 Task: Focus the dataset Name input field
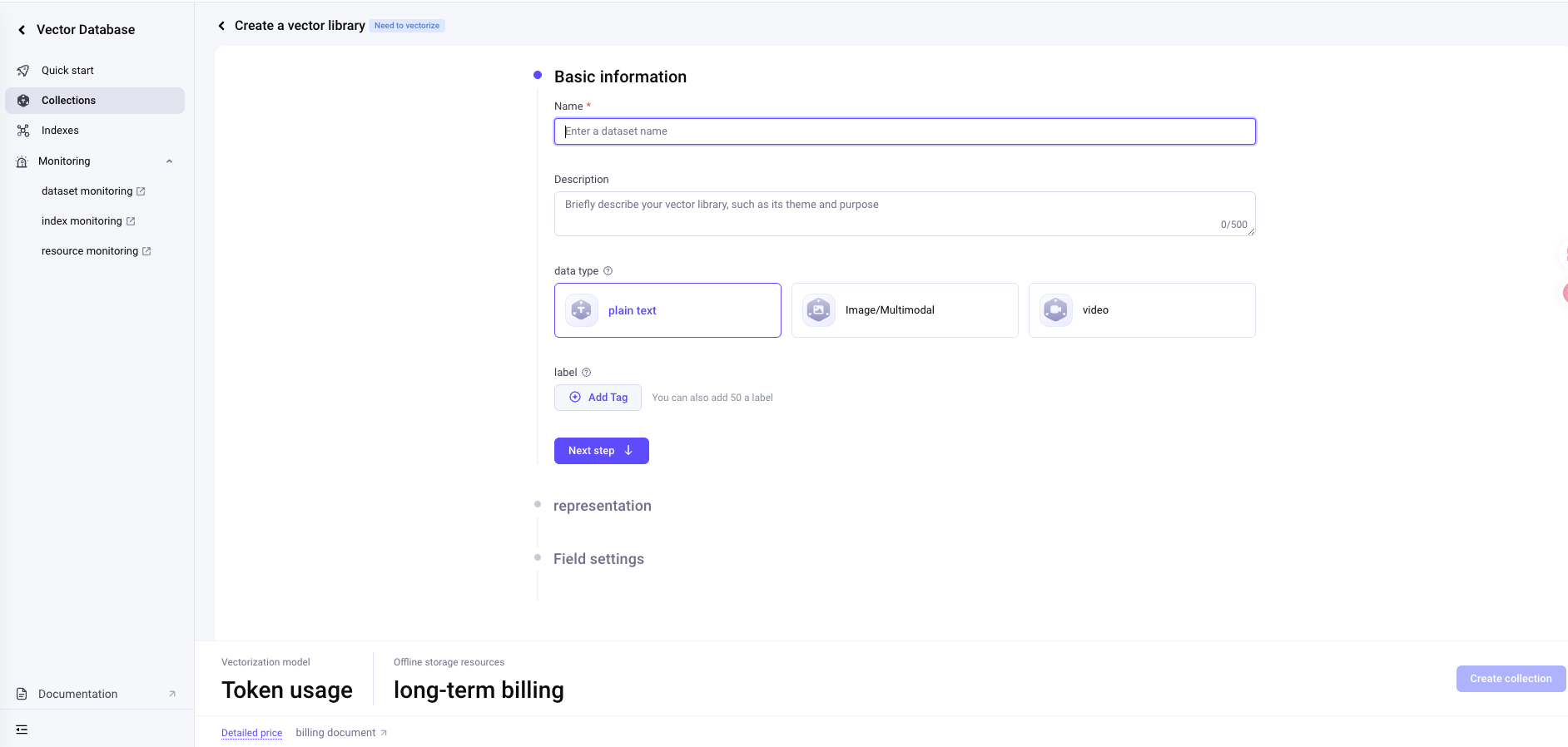905,131
